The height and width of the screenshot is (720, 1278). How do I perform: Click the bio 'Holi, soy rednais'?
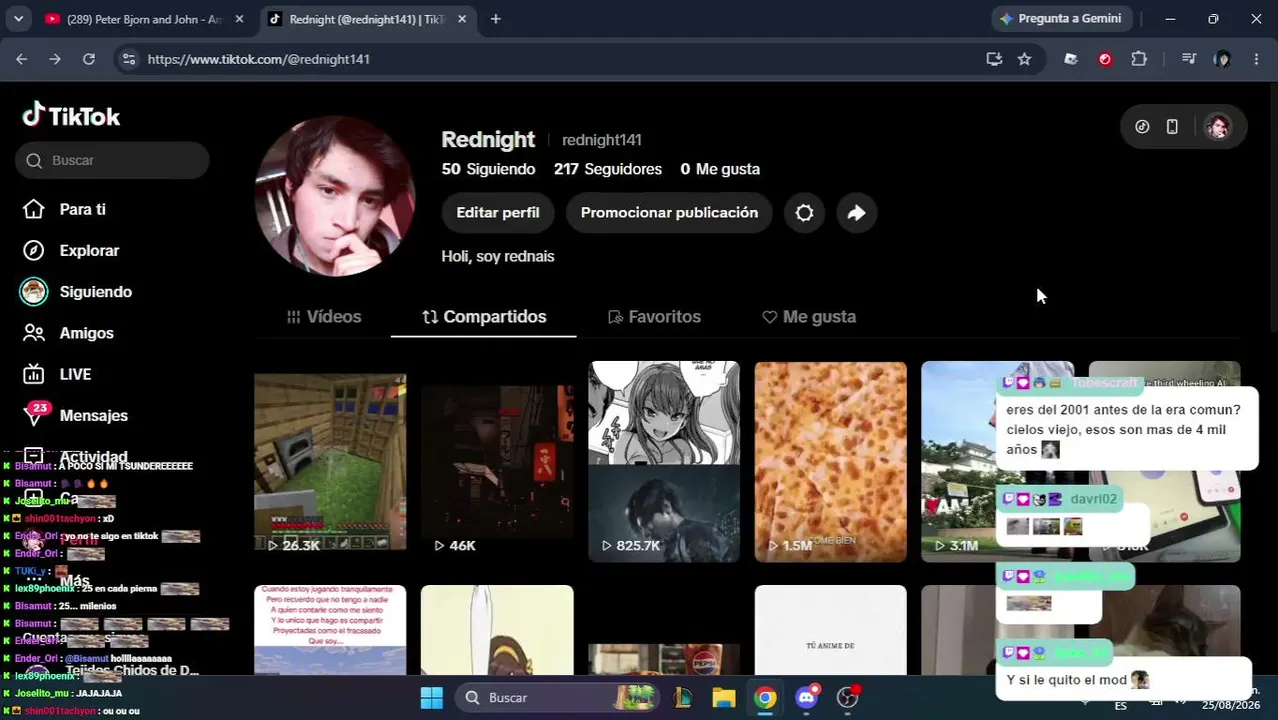pyautogui.click(x=498, y=256)
